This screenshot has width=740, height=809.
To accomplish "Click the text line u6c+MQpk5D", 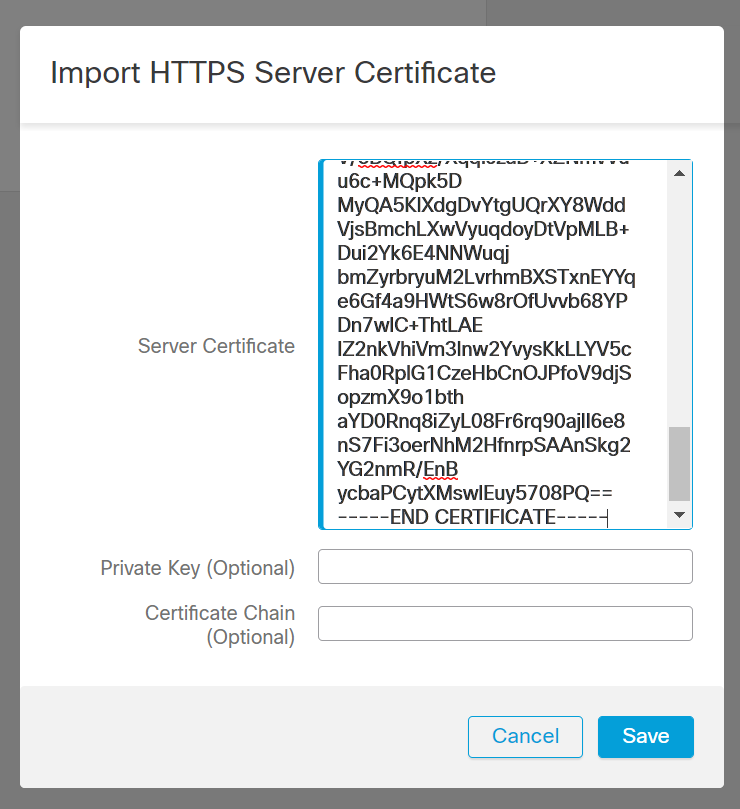I will click(x=400, y=182).
